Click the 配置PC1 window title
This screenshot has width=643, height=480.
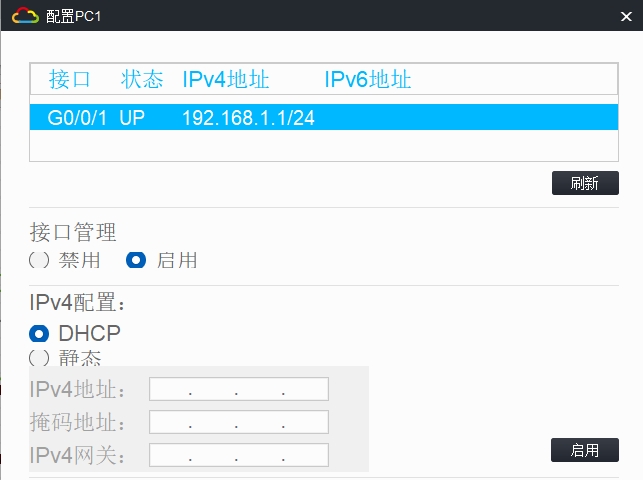(x=73, y=16)
